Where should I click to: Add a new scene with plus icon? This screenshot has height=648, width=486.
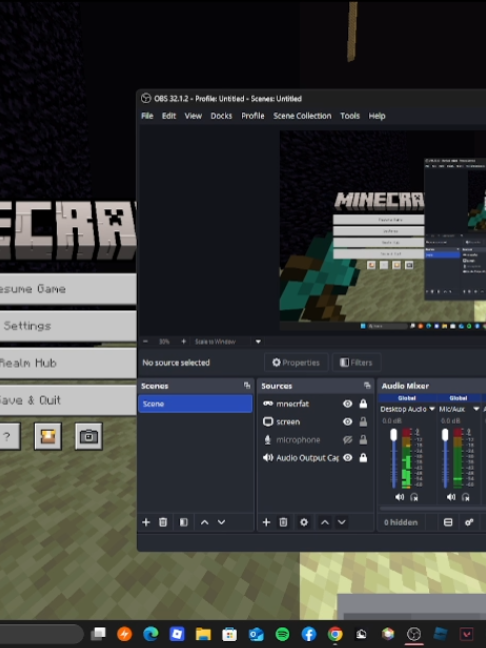pos(146,522)
